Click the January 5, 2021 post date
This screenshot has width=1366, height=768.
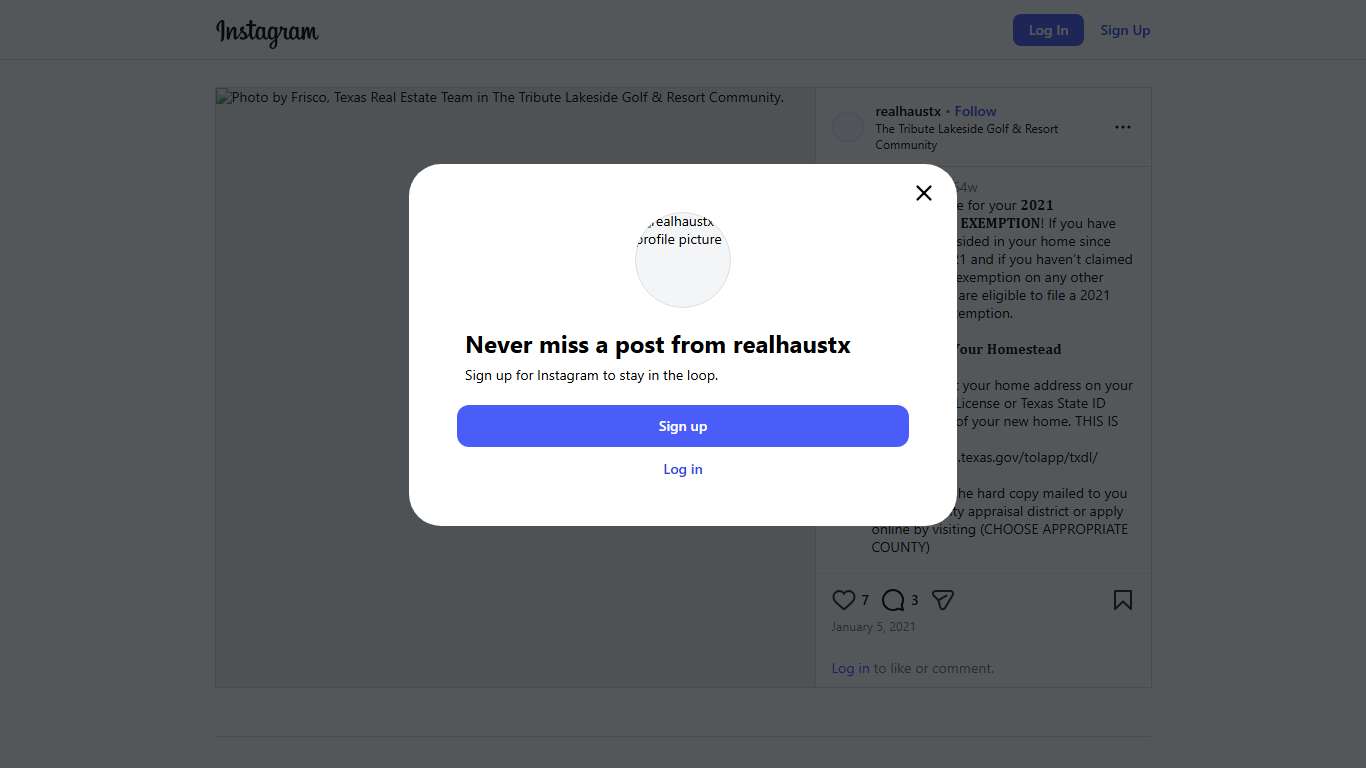point(873,627)
